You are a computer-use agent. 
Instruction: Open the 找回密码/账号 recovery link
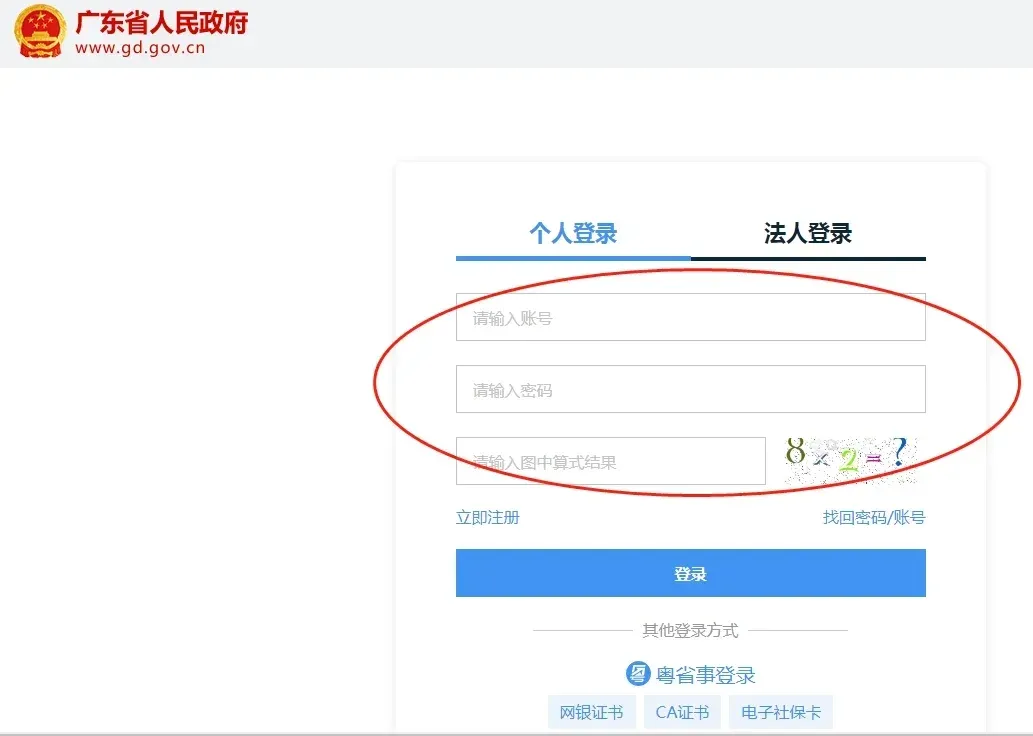tap(872, 517)
